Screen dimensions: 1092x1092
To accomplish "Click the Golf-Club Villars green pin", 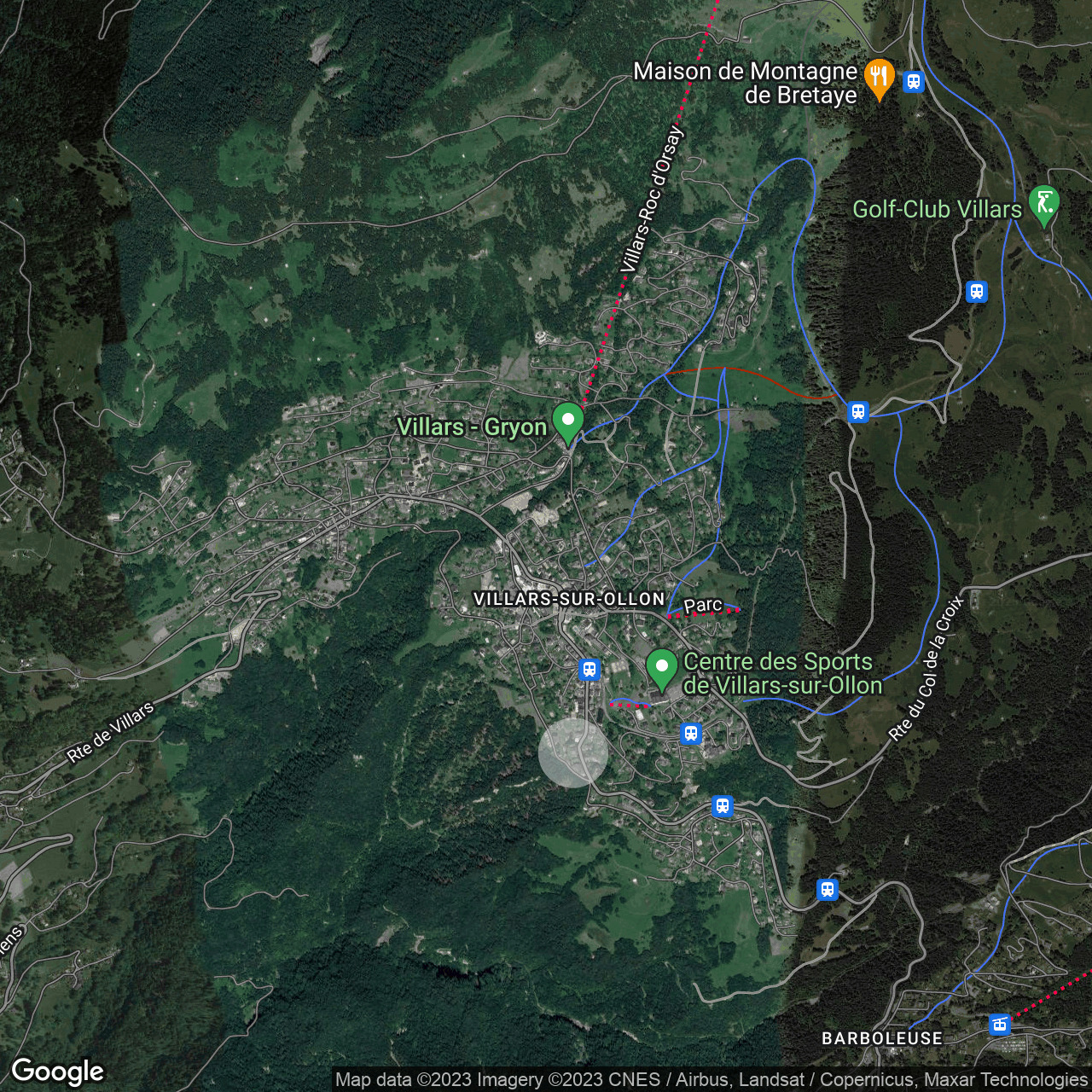I will tap(1043, 205).
